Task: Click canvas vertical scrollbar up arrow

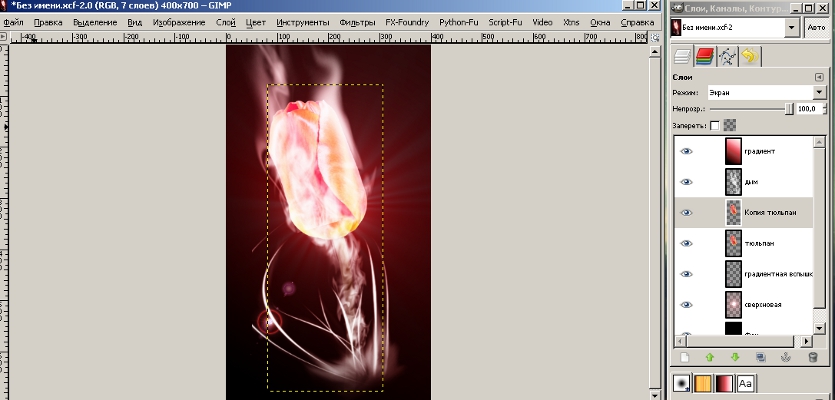Action: tap(656, 51)
